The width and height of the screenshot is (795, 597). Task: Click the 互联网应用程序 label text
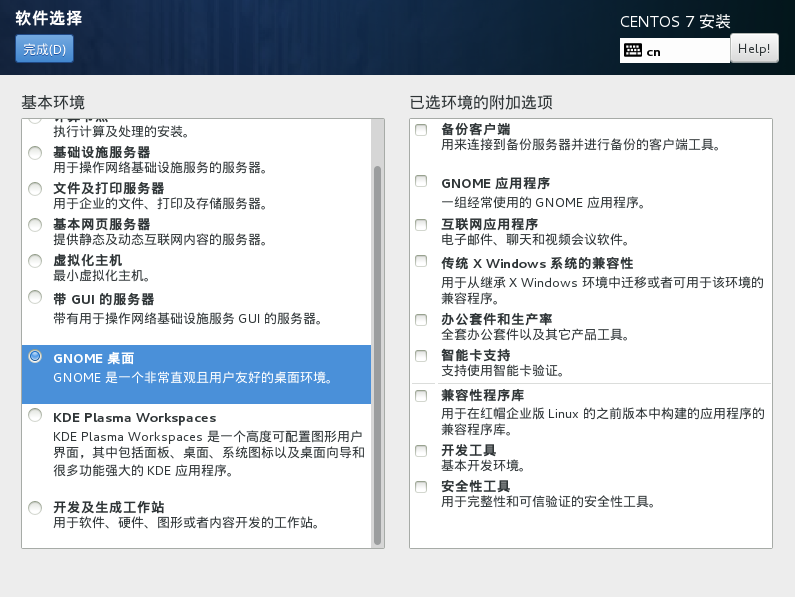click(x=490, y=224)
